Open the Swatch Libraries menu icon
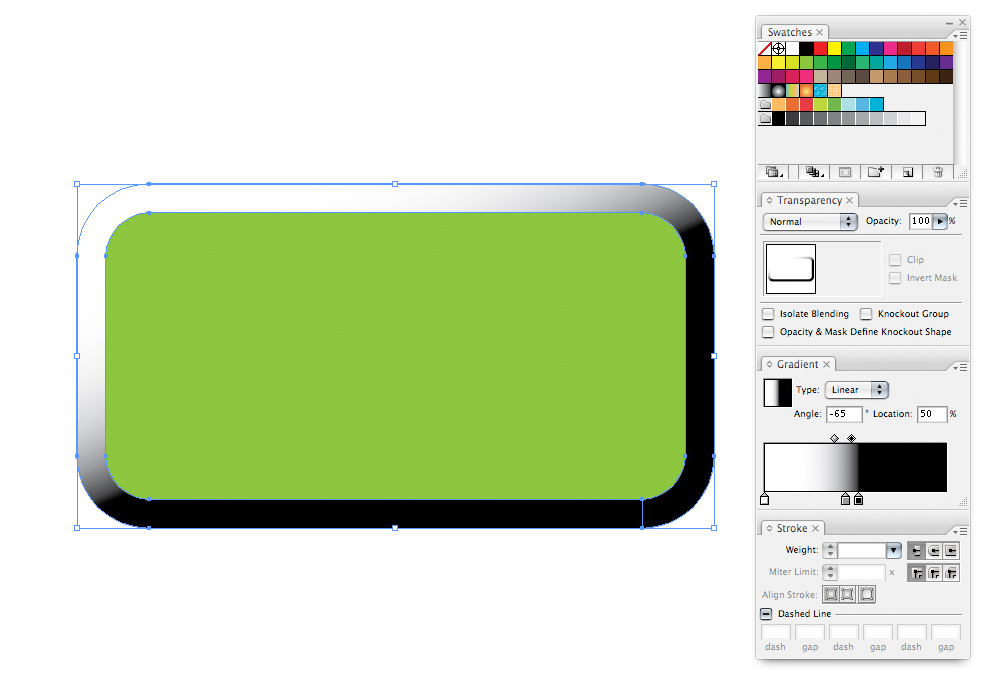 [x=774, y=172]
